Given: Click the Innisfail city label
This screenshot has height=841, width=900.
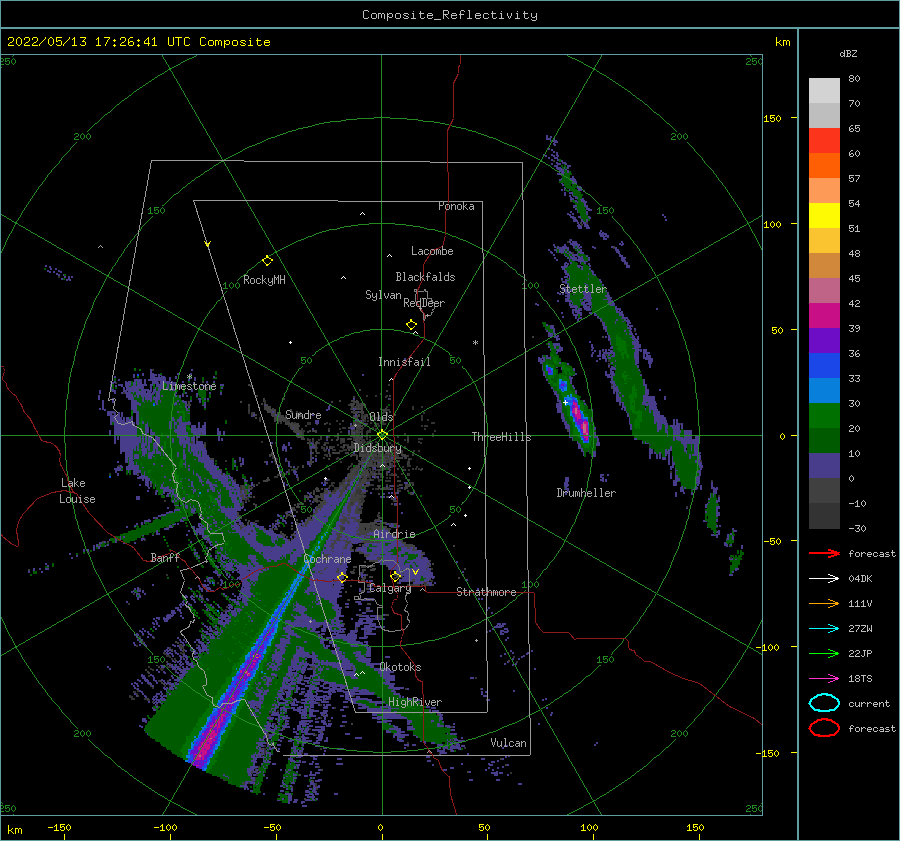Looking at the screenshot, I should [404, 362].
